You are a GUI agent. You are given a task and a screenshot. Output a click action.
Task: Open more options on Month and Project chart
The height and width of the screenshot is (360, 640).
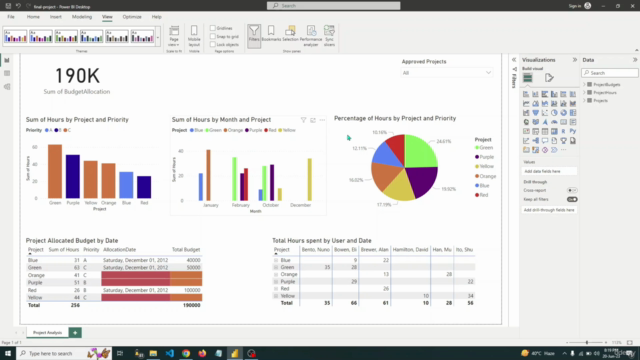[322, 120]
